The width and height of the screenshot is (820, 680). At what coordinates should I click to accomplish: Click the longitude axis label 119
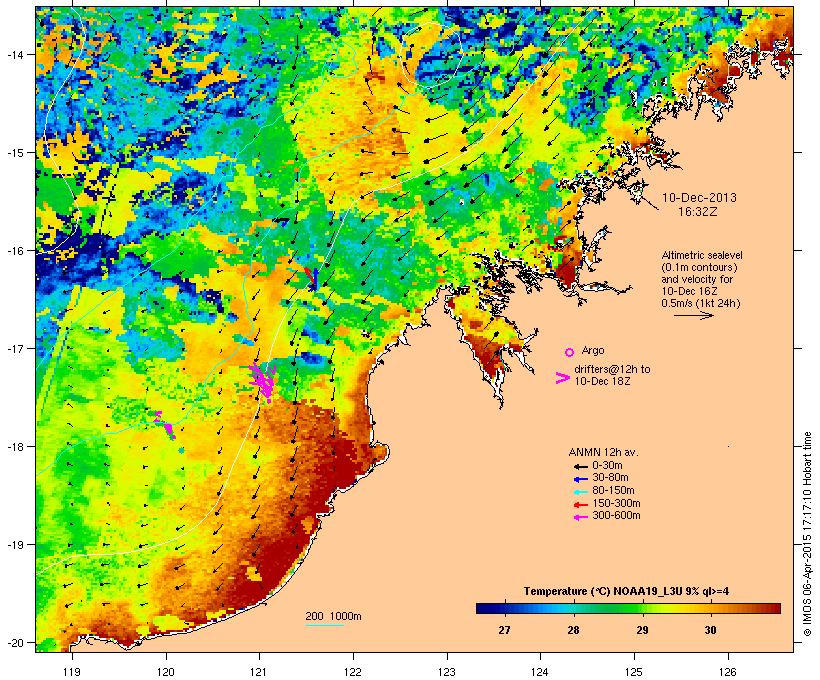pos(72,672)
